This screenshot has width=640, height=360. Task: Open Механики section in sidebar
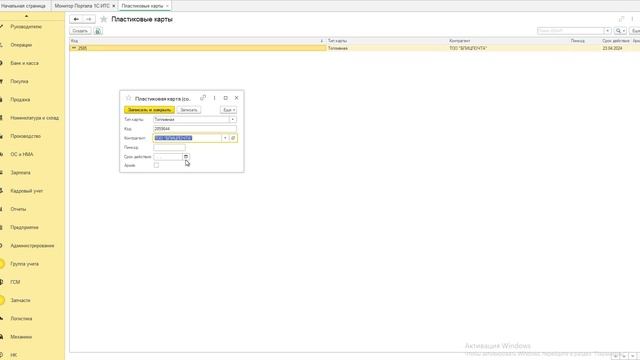pos(21,337)
